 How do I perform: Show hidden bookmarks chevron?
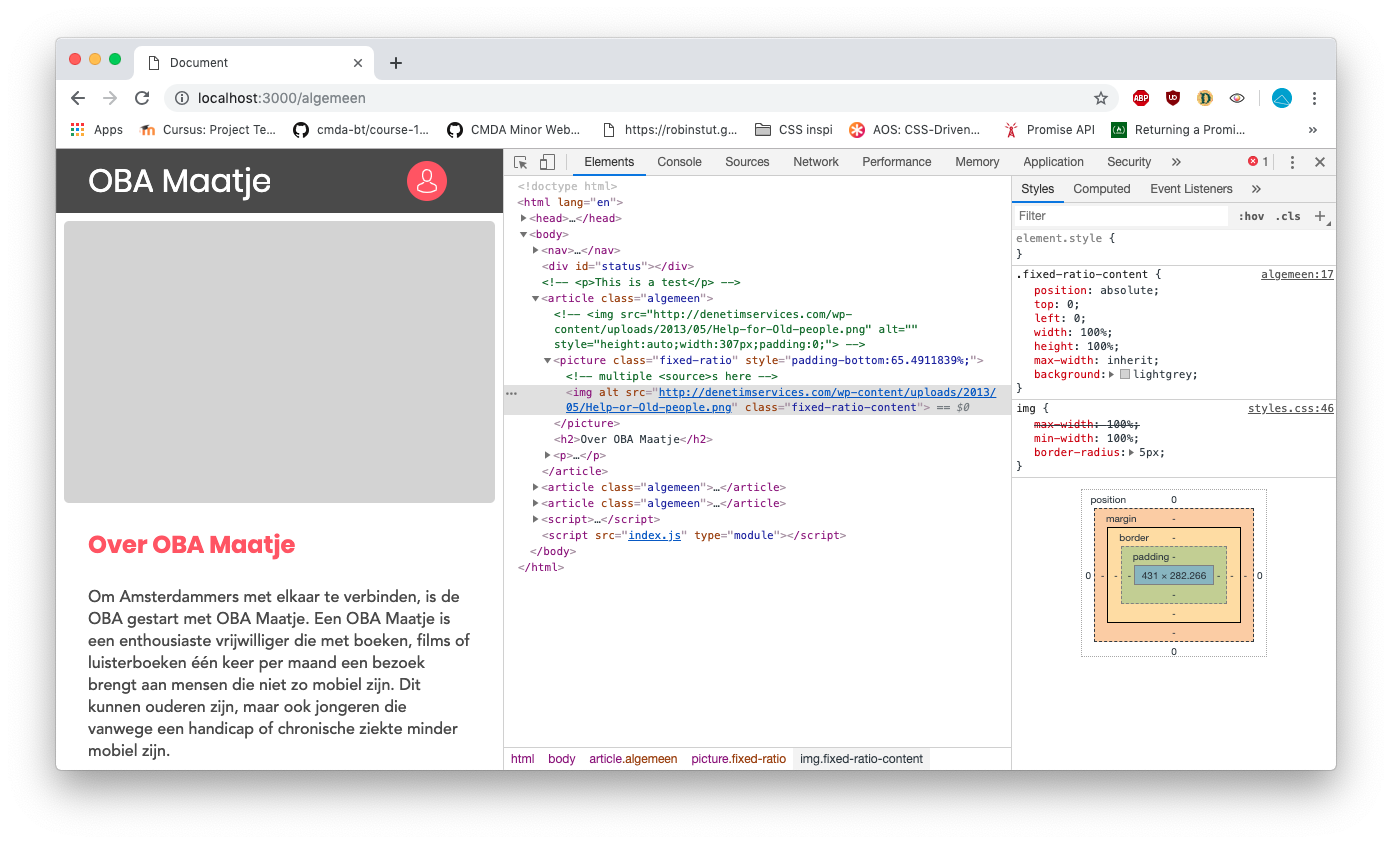pyautogui.click(x=1313, y=129)
